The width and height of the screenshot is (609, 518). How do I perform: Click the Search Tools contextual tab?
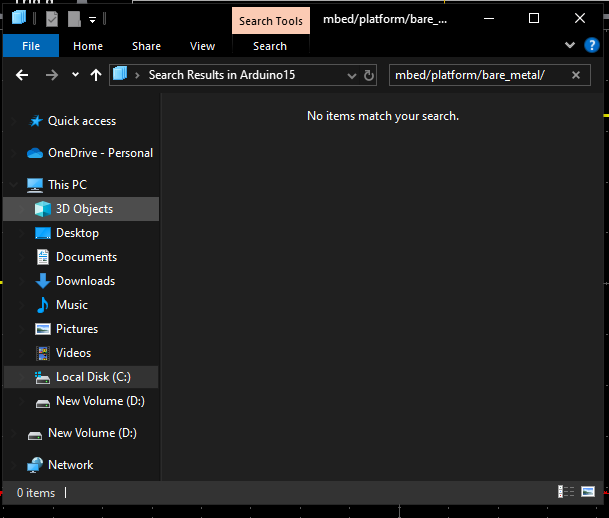tap(271, 21)
